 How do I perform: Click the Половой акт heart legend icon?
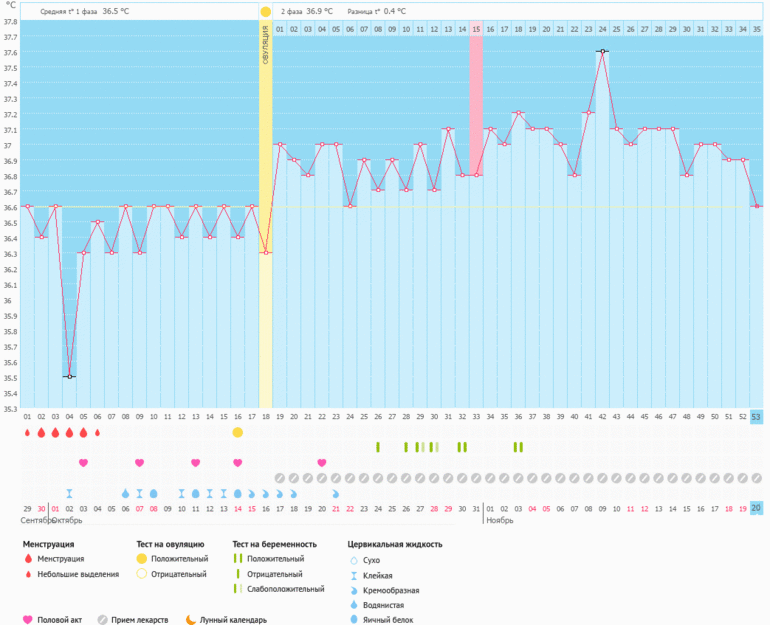(x=27, y=620)
